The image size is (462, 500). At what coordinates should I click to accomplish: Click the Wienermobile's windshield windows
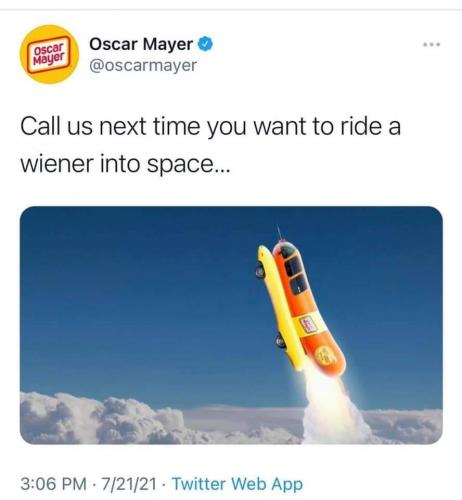pos(293,272)
